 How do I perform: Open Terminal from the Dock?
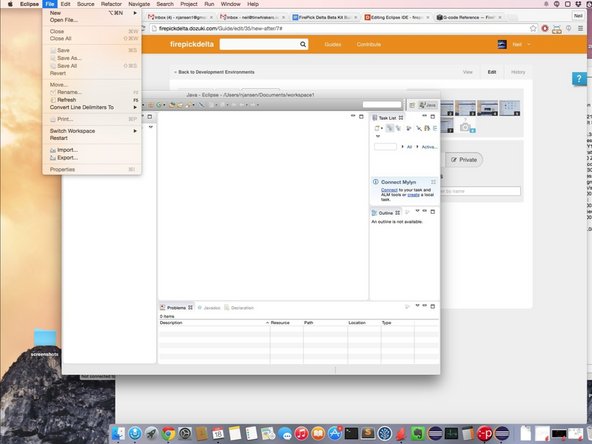[351, 434]
